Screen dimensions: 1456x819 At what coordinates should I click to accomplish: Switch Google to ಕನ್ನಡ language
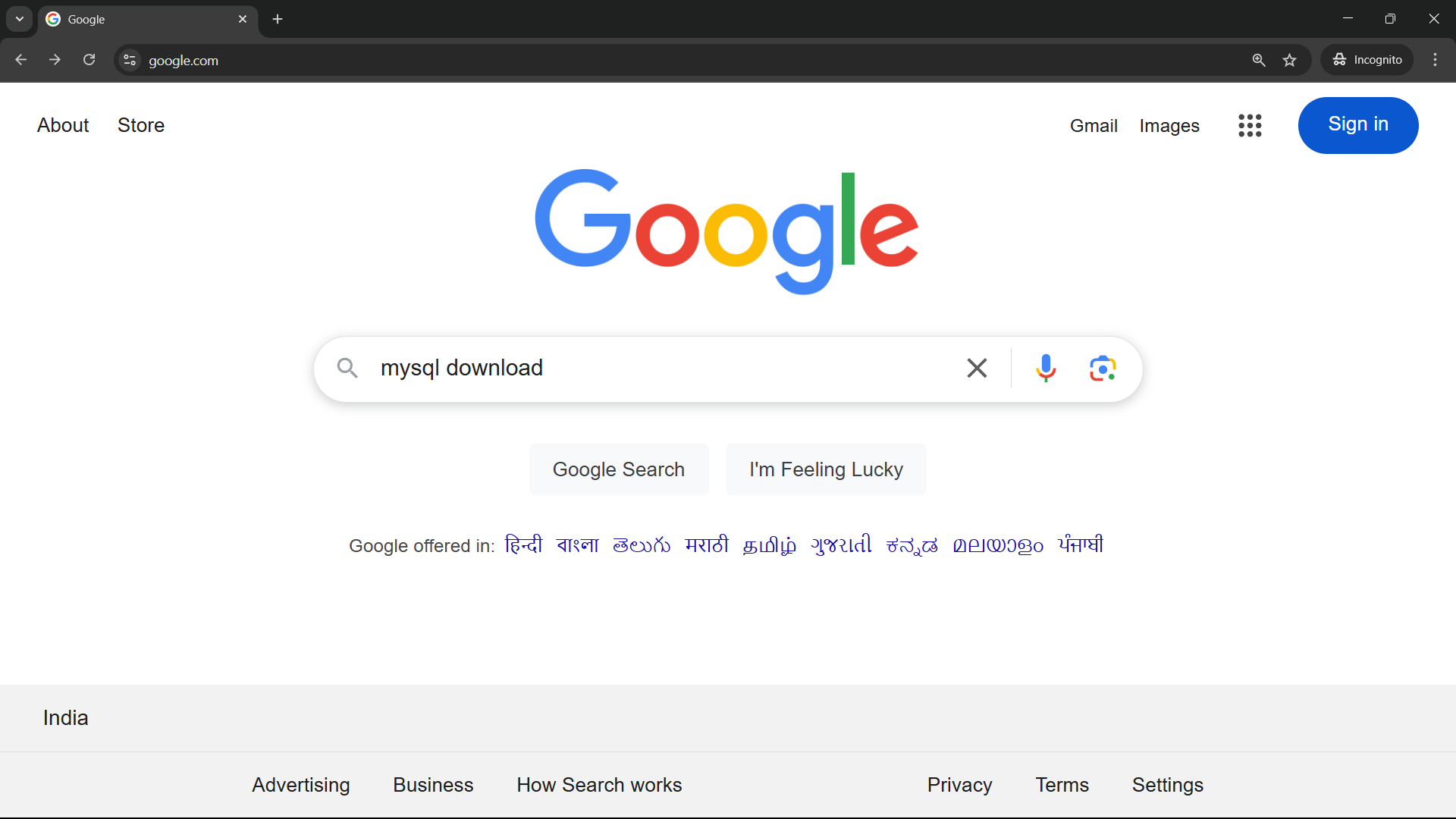(912, 545)
